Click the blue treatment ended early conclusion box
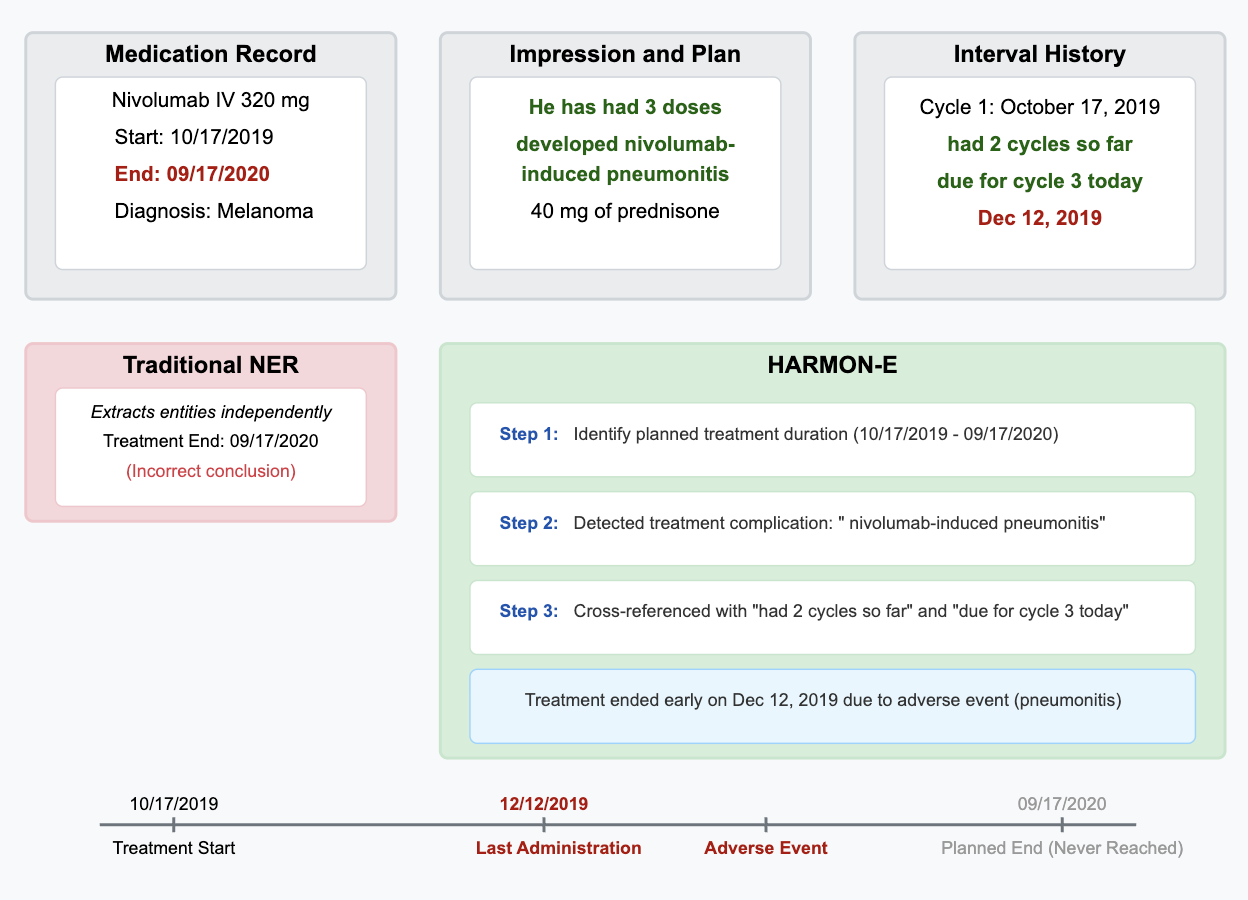Viewport: 1248px width, 900px height. pos(832,706)
